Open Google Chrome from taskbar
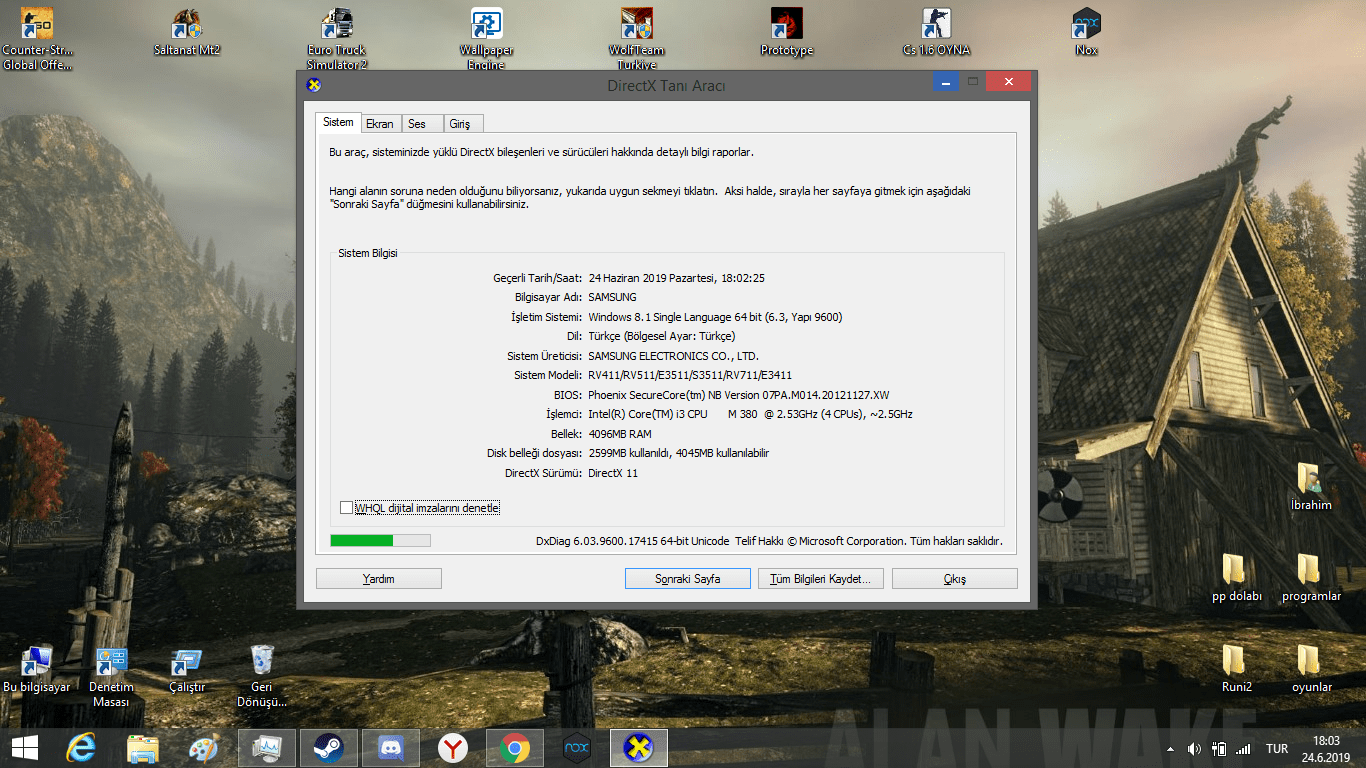This screenshot has width=1366, height=768. pos(515,748)
